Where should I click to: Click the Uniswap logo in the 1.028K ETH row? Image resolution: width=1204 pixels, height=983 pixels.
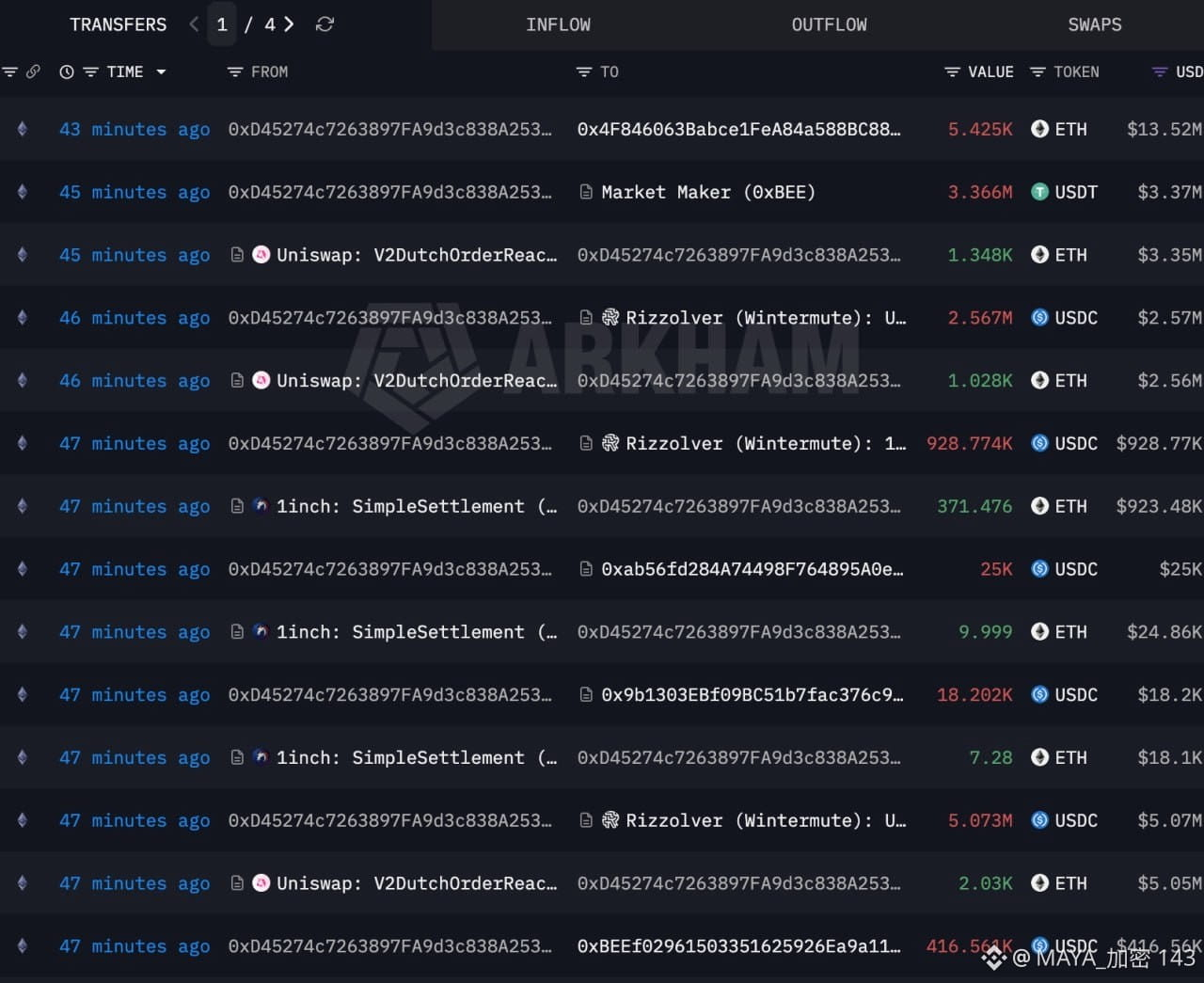coord(261,381)
